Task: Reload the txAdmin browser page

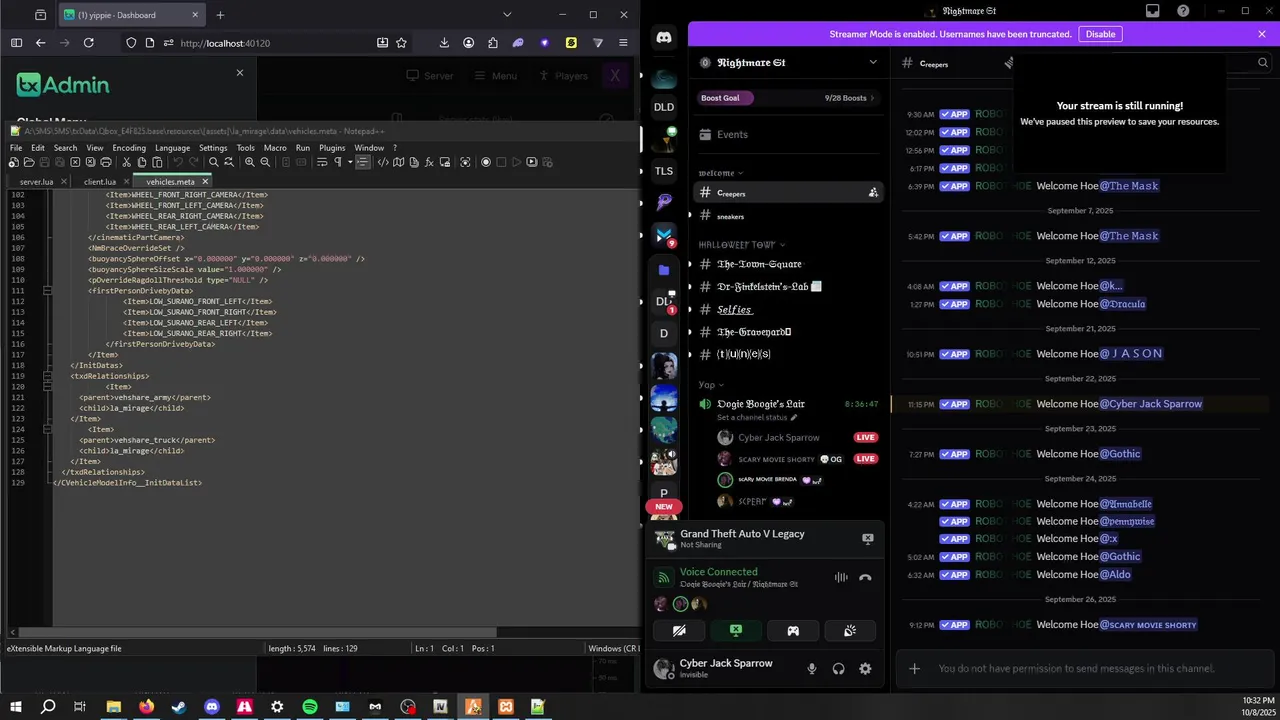Action: (88, 43)
